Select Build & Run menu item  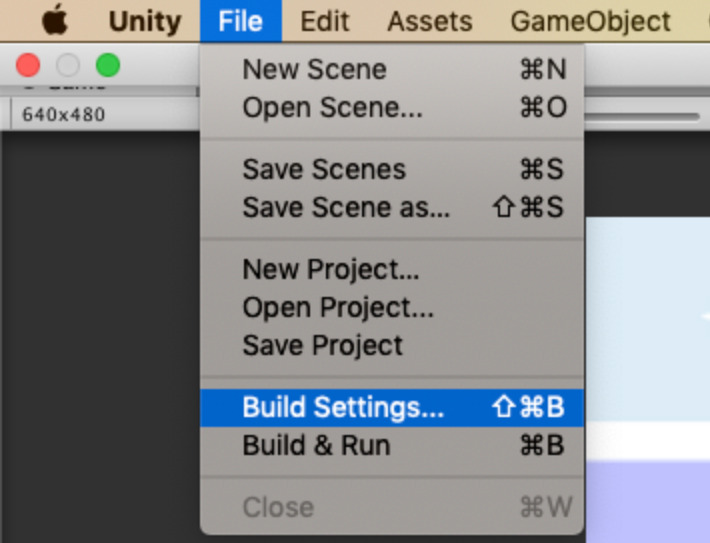316,446
